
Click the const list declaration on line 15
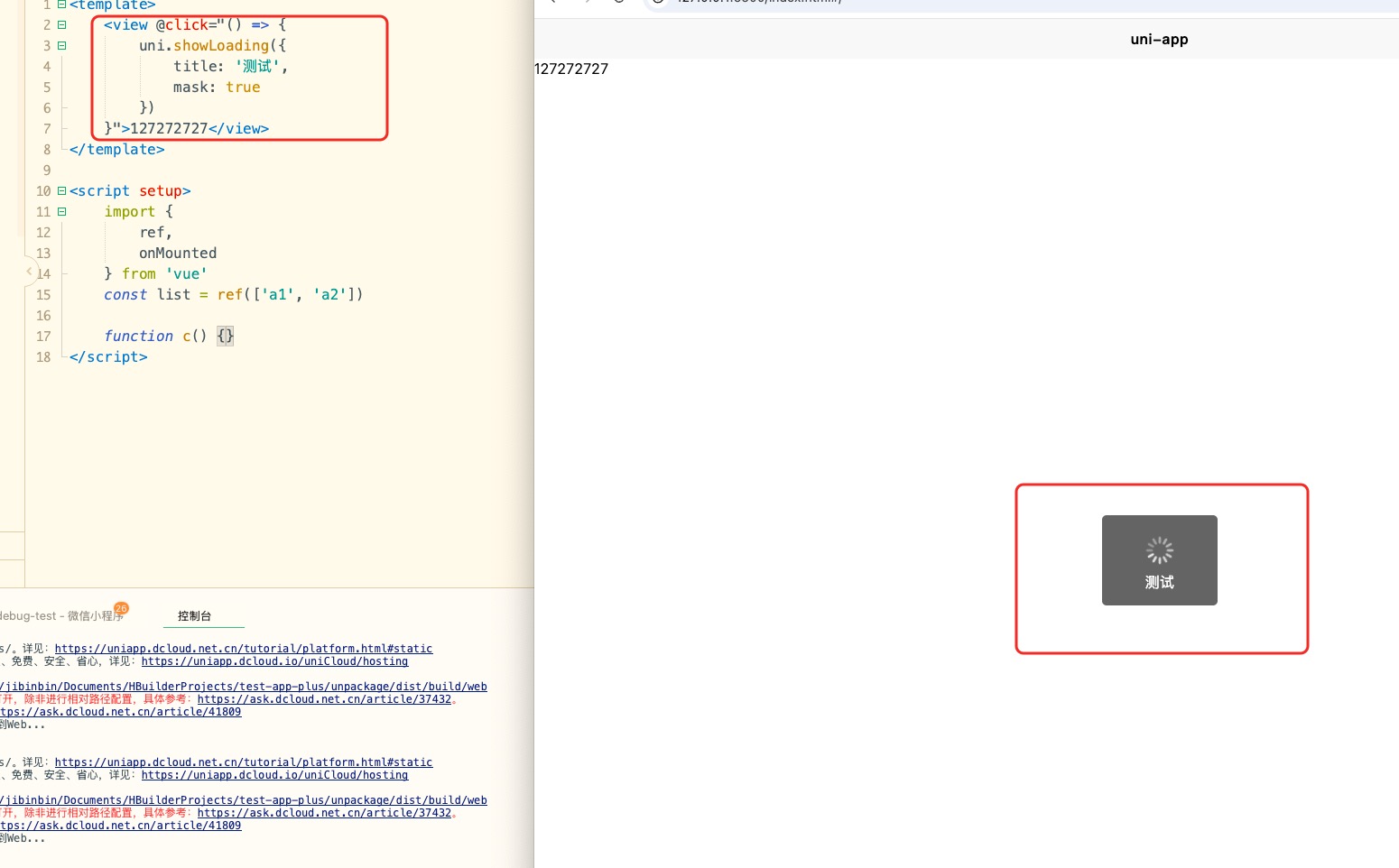(233, 295)
